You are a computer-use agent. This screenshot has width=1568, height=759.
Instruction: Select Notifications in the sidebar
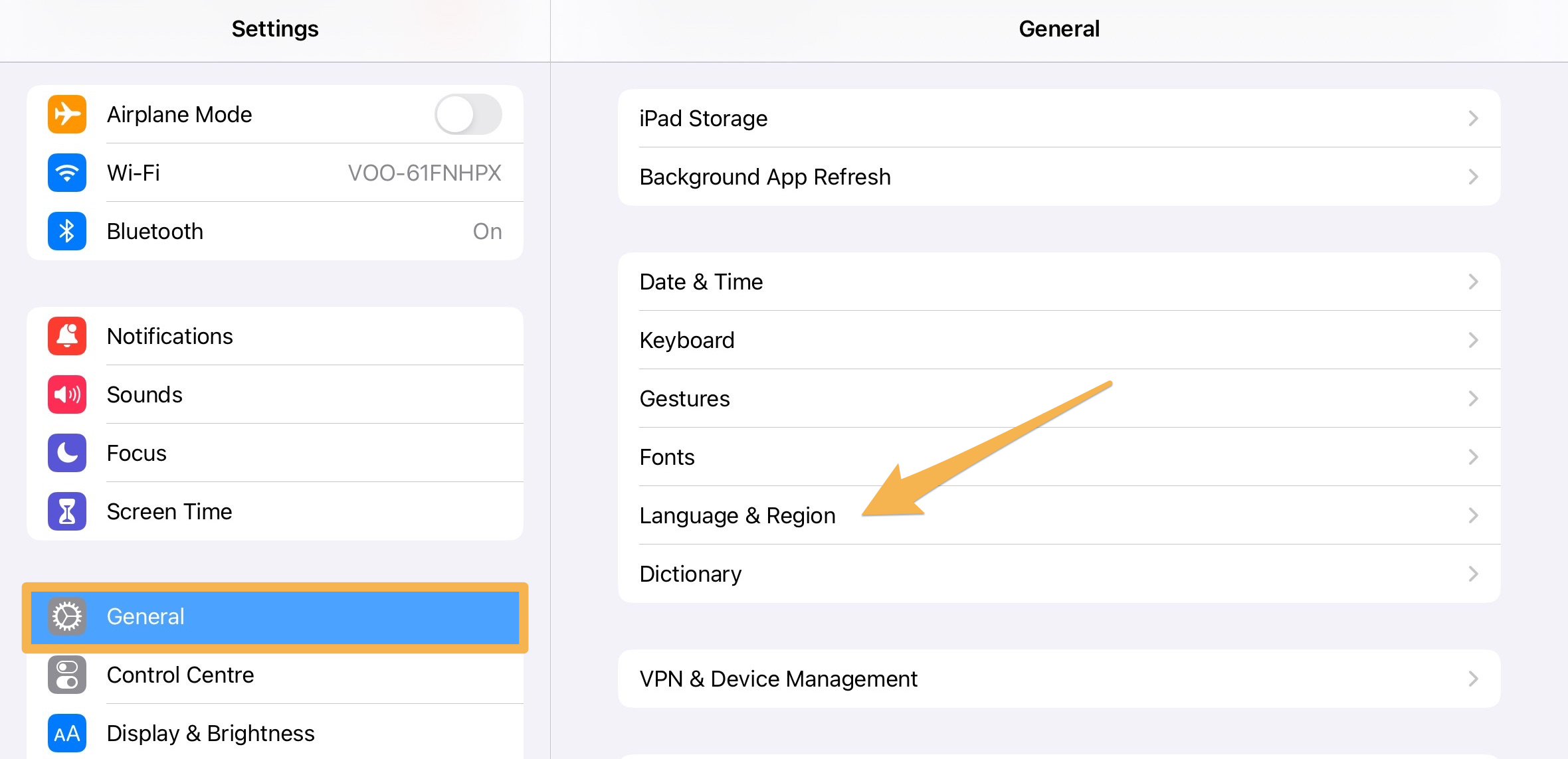coord(275,336)
